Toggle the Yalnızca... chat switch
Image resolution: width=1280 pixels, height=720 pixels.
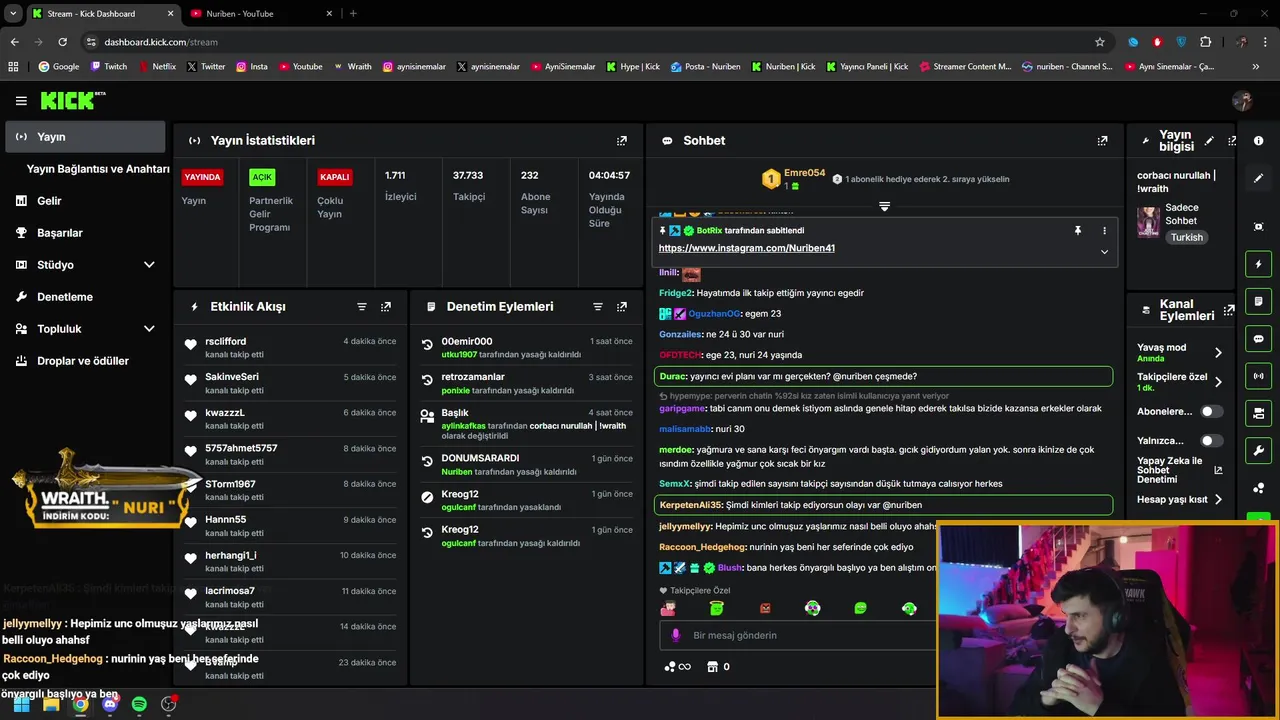1211,440
